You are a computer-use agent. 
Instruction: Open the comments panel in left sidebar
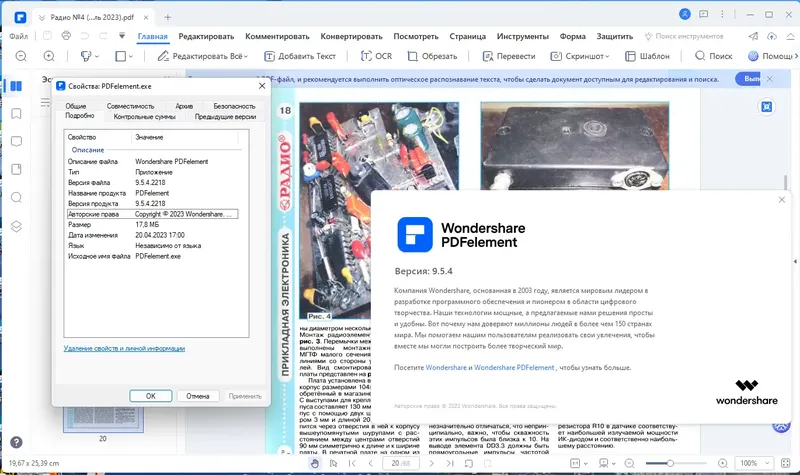tap(16, 141)
